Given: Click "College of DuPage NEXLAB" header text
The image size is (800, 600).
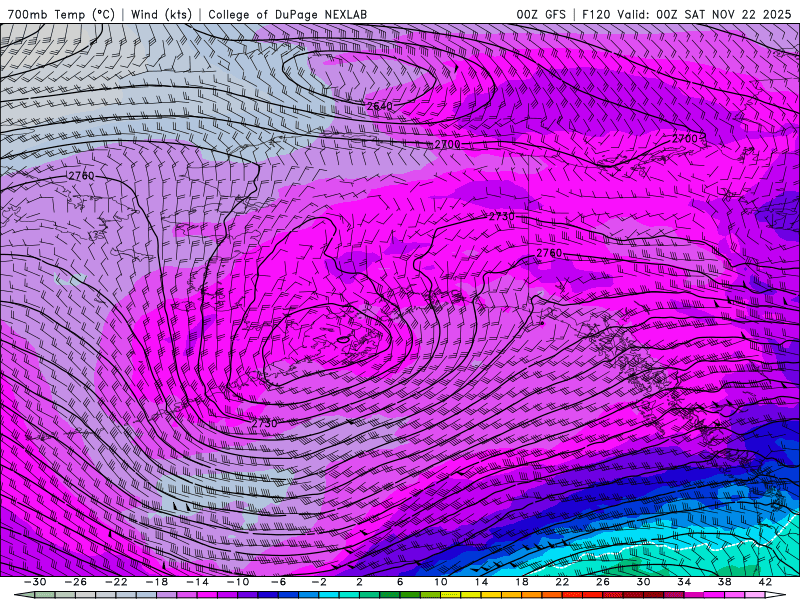Looking at the screenshot, I should point(287,14).
